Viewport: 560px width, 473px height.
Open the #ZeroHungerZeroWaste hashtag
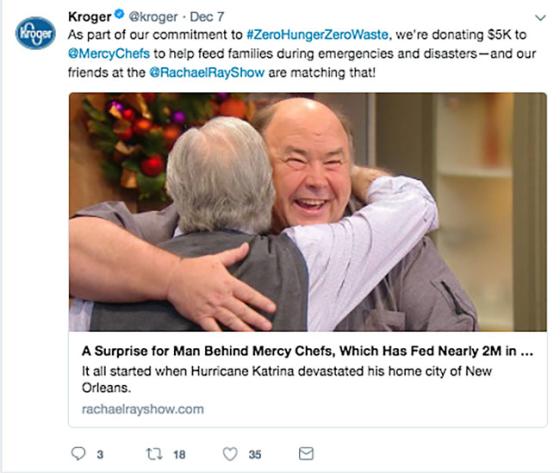(317, 35)
